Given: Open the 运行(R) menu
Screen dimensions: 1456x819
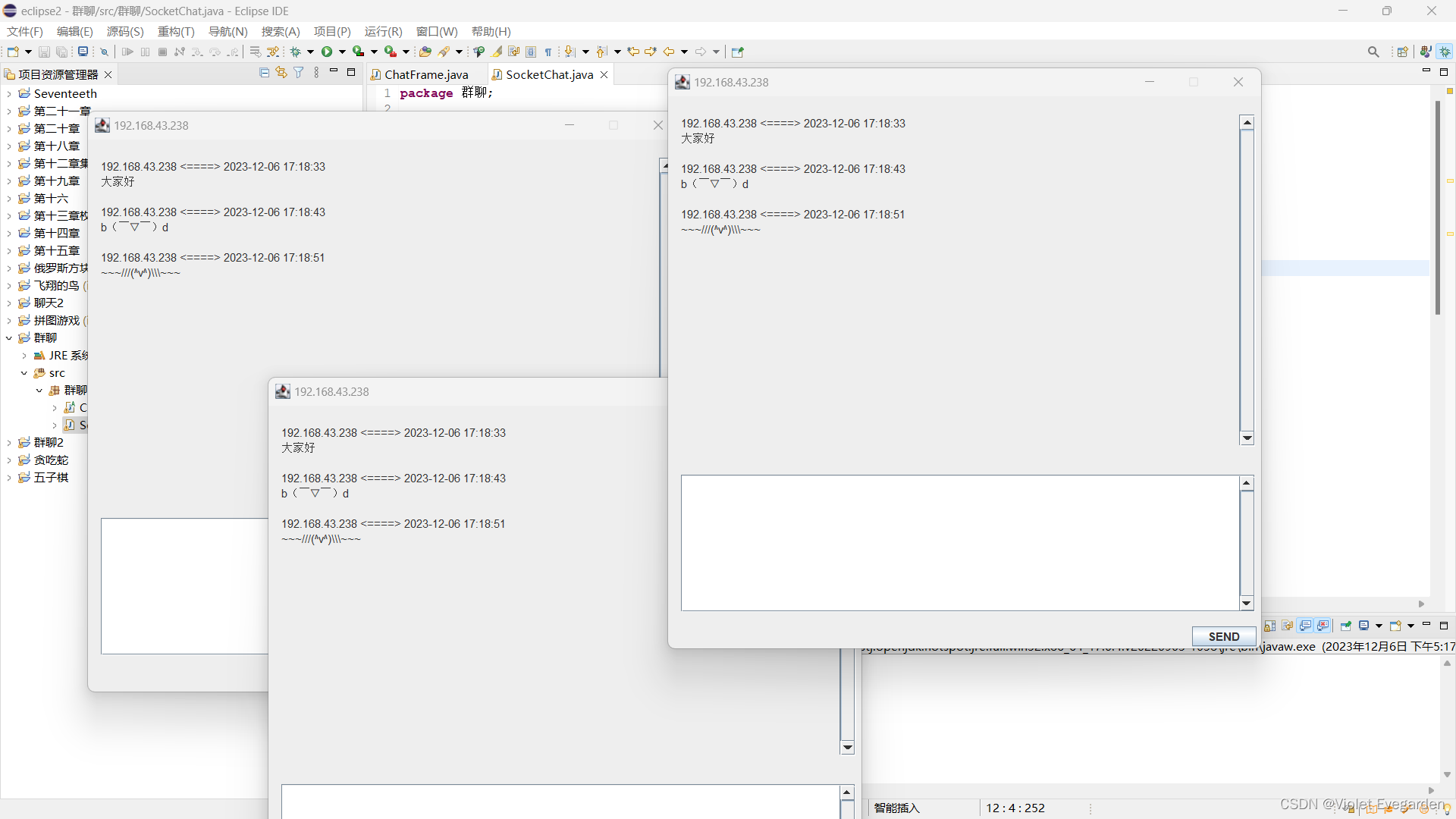Looking at the screenshot, I should 383,31.
